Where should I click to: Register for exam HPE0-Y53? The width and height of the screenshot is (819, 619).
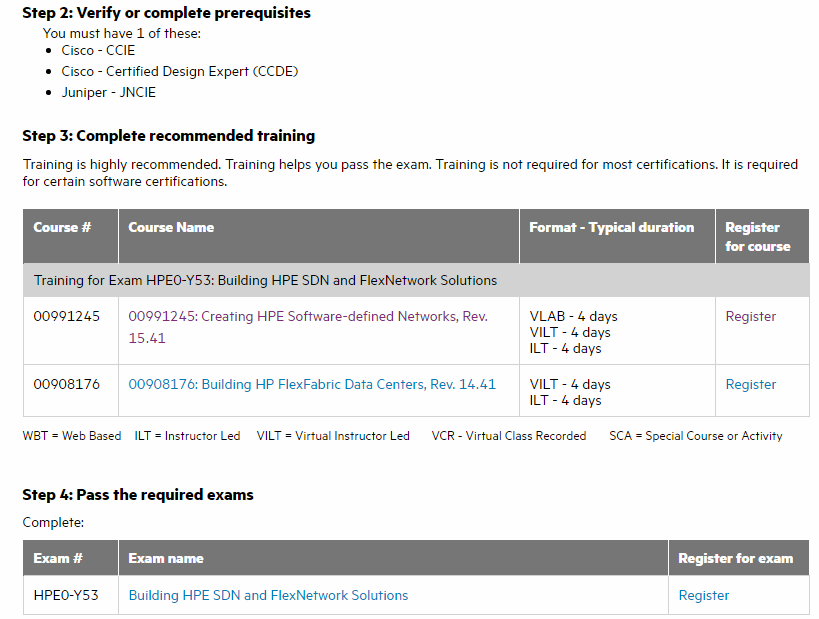(x=704, y=595)
